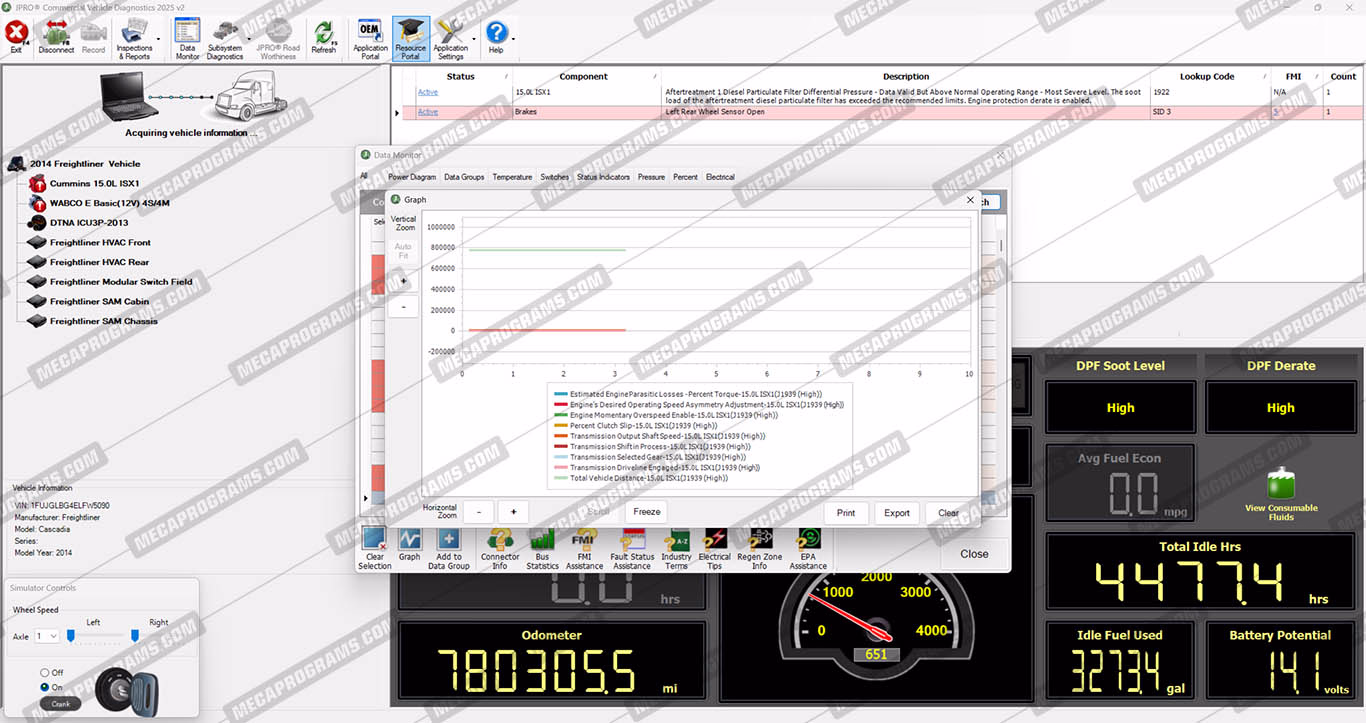Select the On ignition radio button
The height and width of the screenshot is (723, 1366).
[45, 687]
